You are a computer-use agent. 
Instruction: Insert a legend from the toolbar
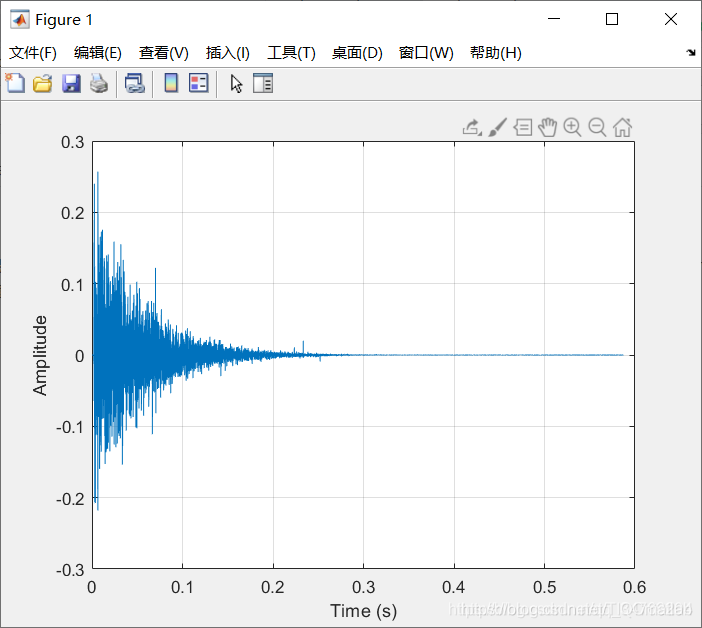coord(199,83)
